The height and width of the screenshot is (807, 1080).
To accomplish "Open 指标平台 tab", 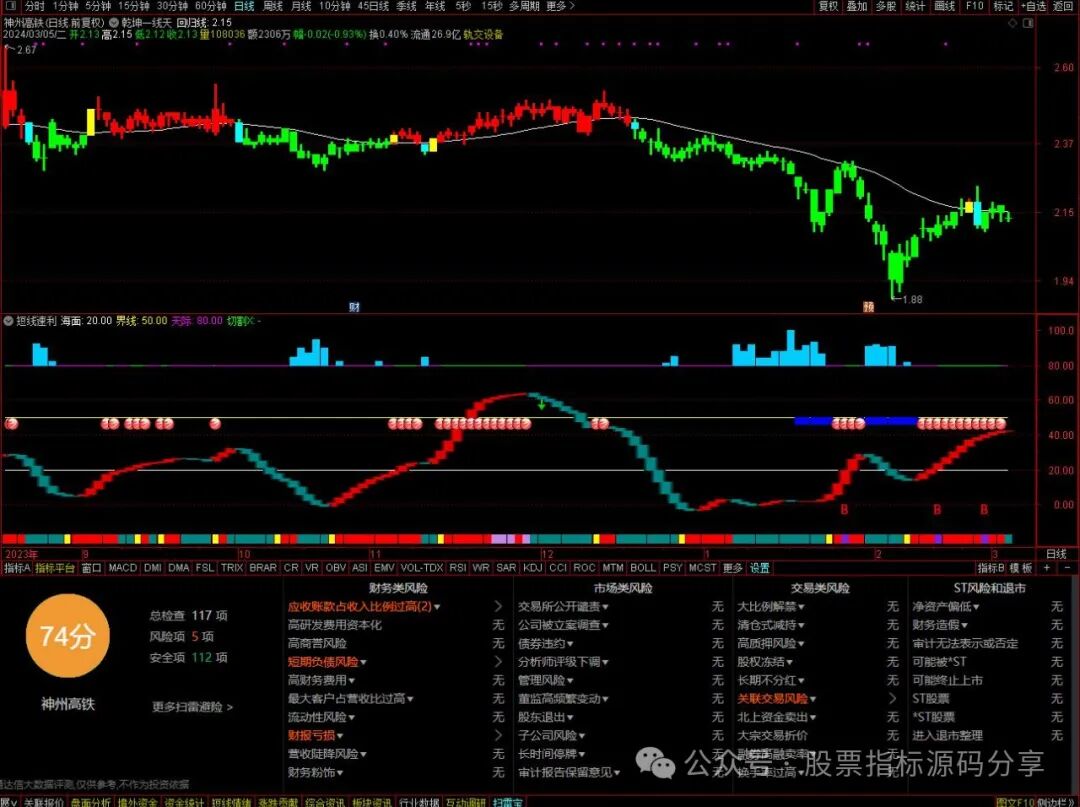I will point(55,567).
